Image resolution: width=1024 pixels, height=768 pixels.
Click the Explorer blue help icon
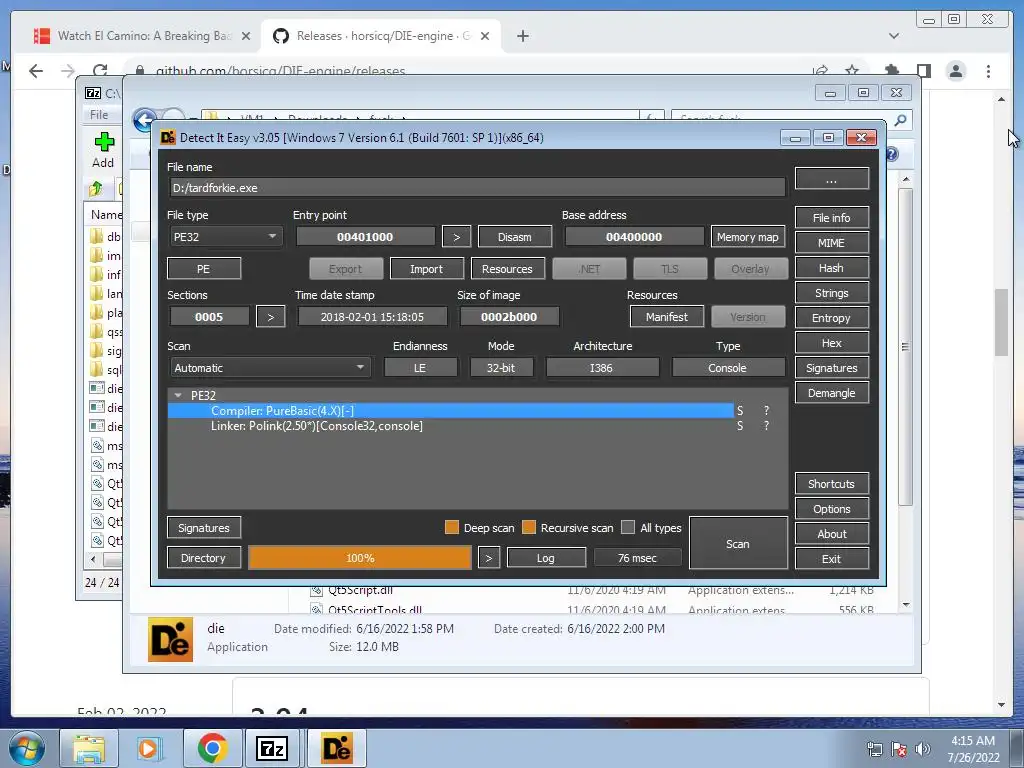tap(891, 154)
